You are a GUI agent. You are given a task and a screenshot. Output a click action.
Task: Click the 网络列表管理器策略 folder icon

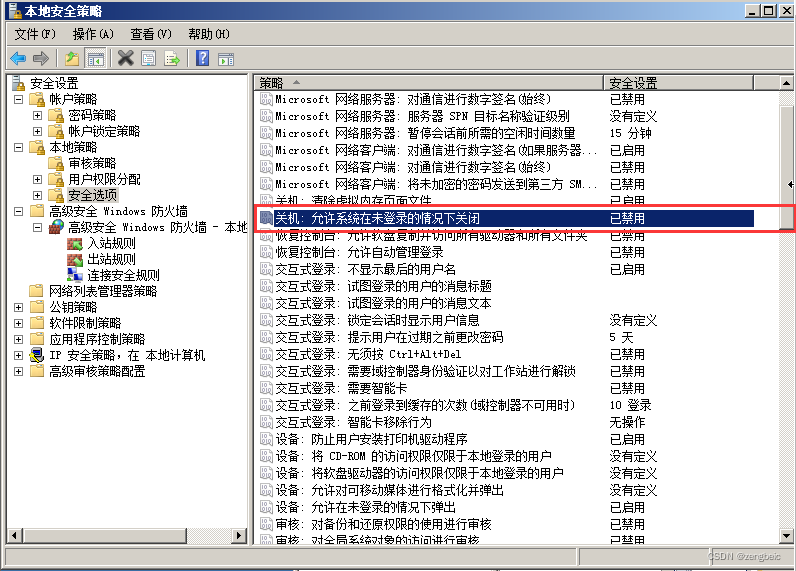[x=37, y=291]
